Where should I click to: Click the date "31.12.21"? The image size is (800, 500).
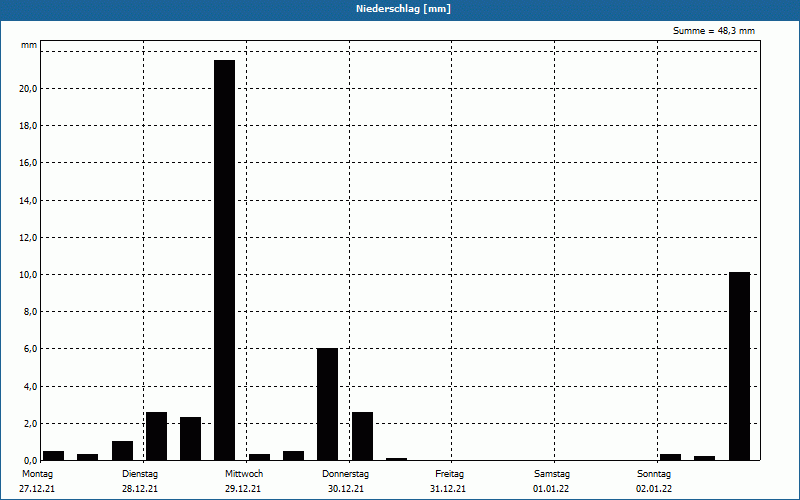[448, 489]
